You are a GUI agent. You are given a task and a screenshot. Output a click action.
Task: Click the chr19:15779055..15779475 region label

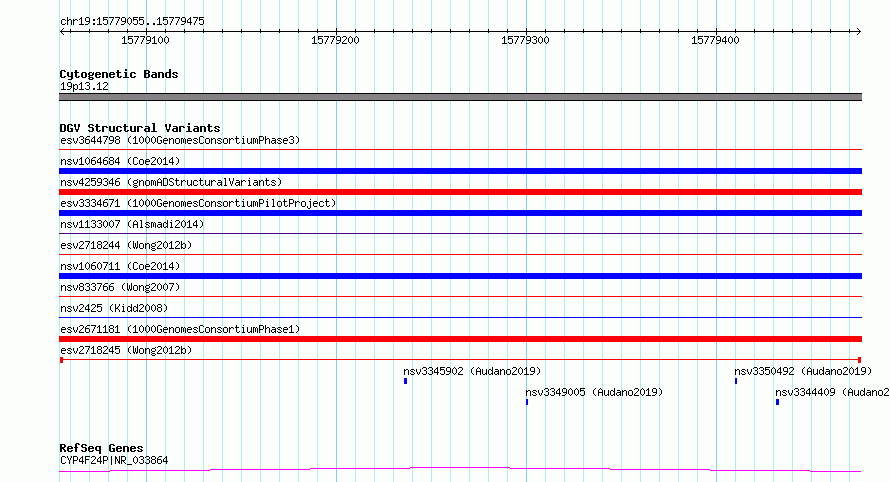[x=132, y=22]
